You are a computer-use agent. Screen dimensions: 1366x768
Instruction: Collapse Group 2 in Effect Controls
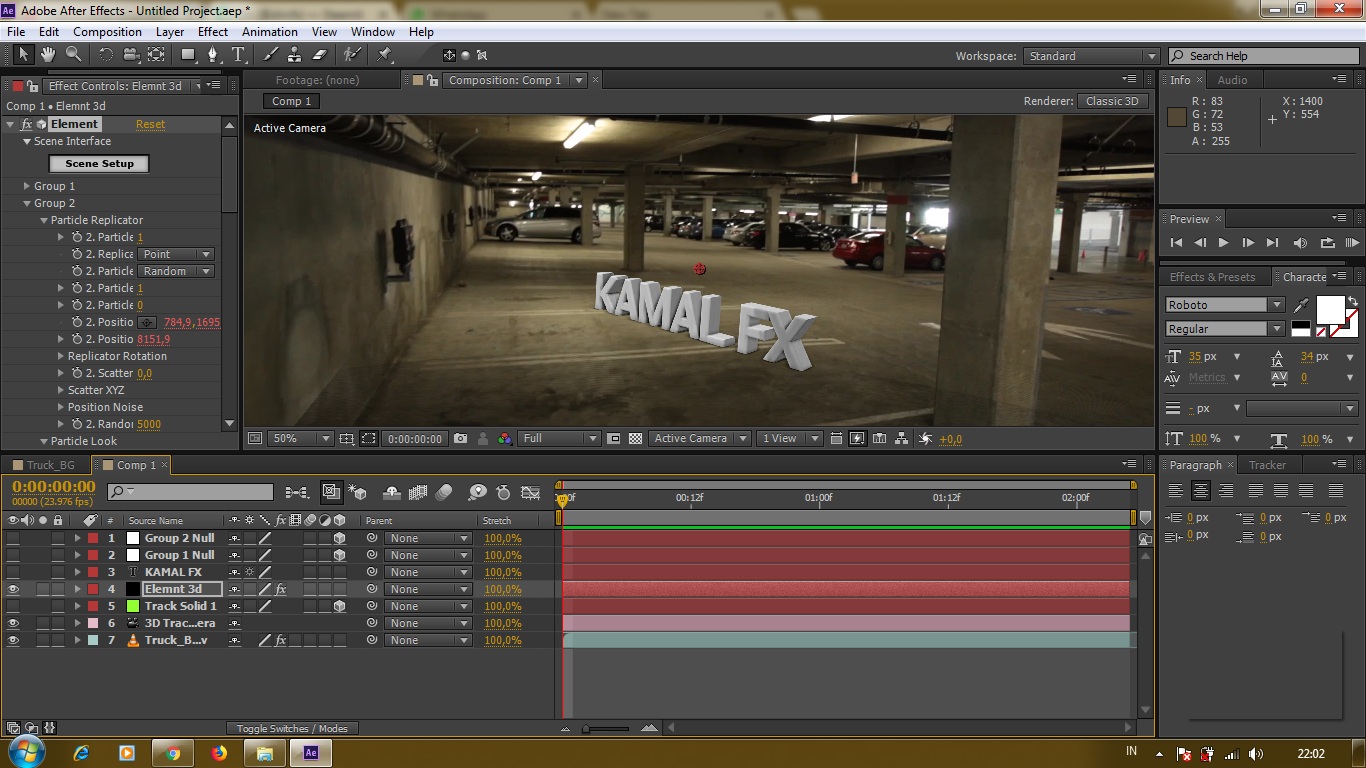(27, 203)
